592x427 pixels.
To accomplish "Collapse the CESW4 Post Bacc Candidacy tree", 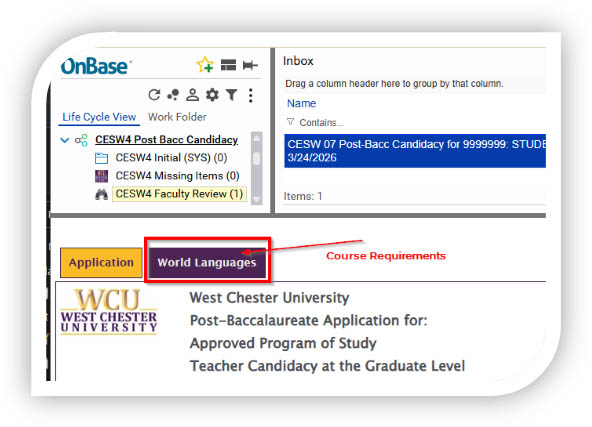I will point(65,140).
